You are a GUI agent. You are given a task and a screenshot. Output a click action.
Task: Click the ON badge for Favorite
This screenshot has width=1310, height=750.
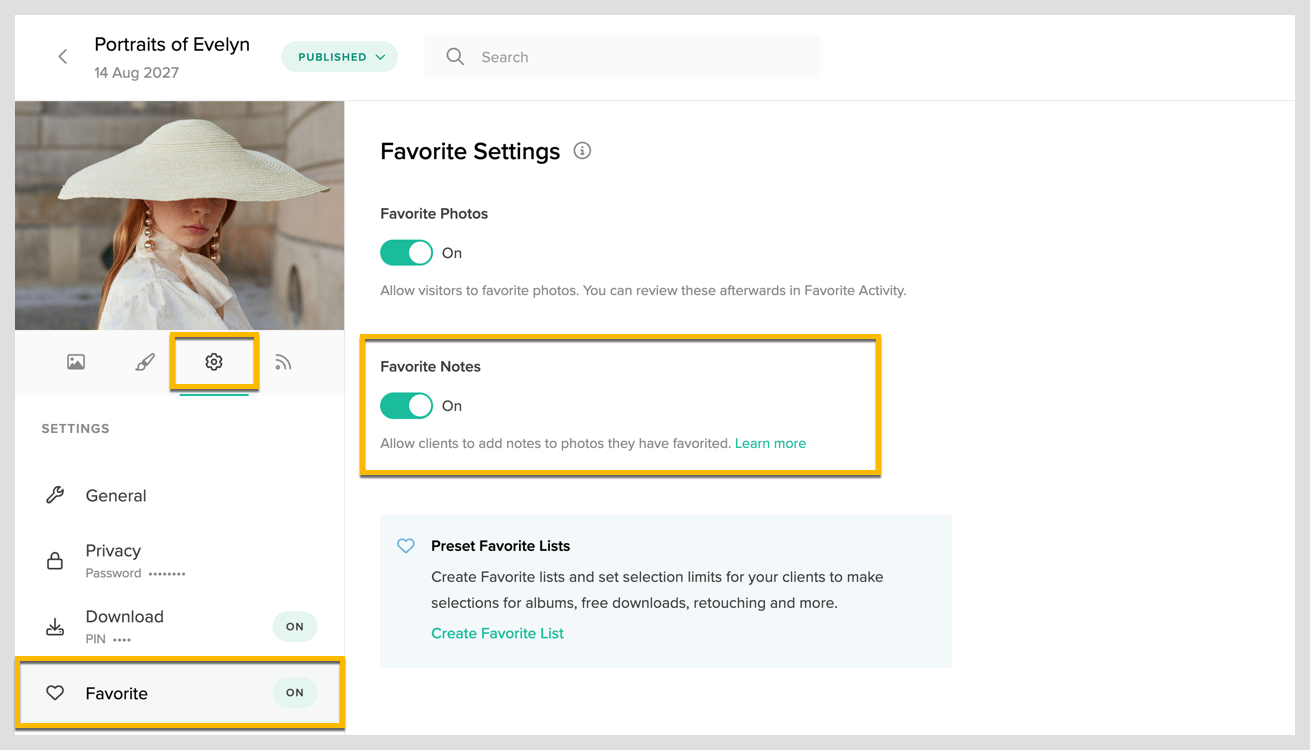(x=295, y=693)
